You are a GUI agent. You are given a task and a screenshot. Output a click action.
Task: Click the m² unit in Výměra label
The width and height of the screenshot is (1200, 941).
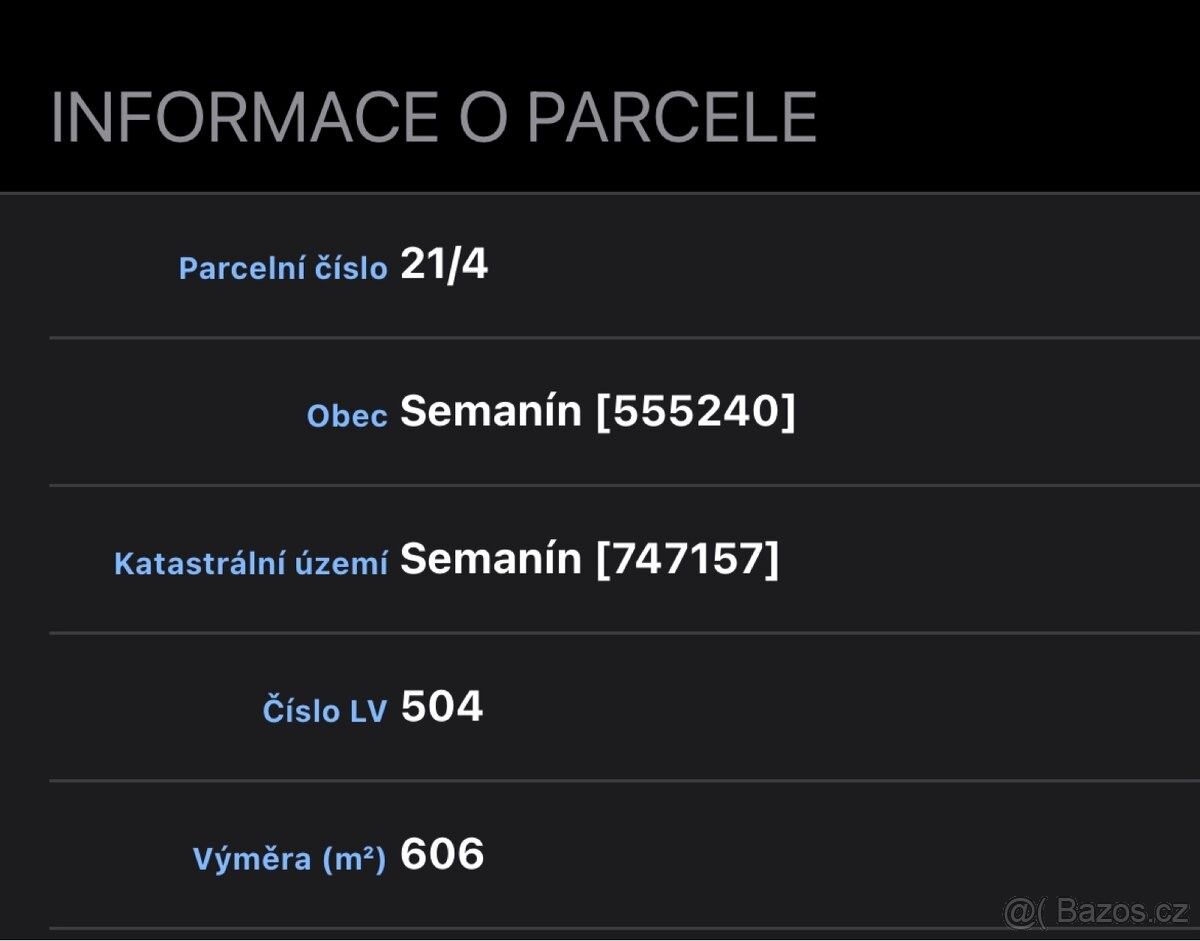pos(354,858)
